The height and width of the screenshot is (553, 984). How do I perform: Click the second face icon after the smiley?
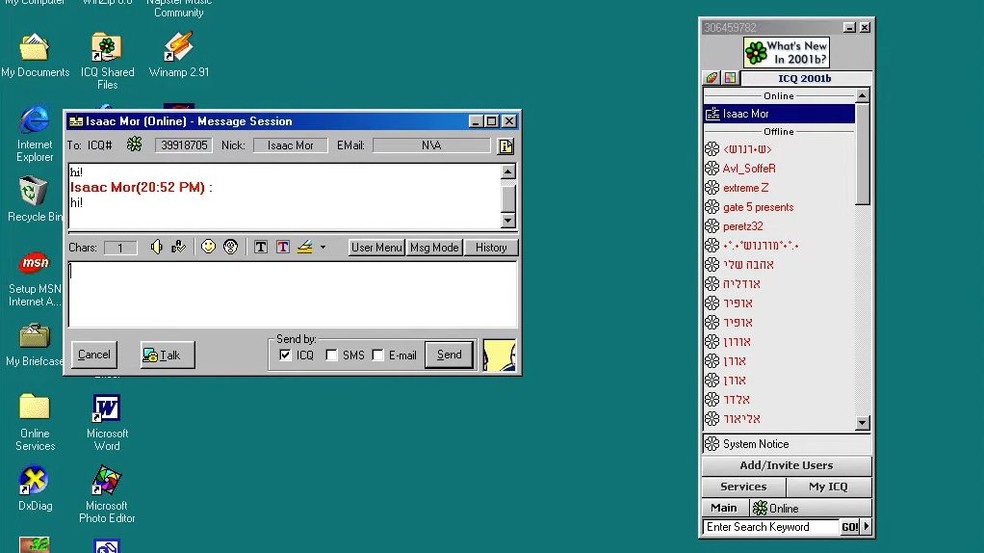pos(230,247)
